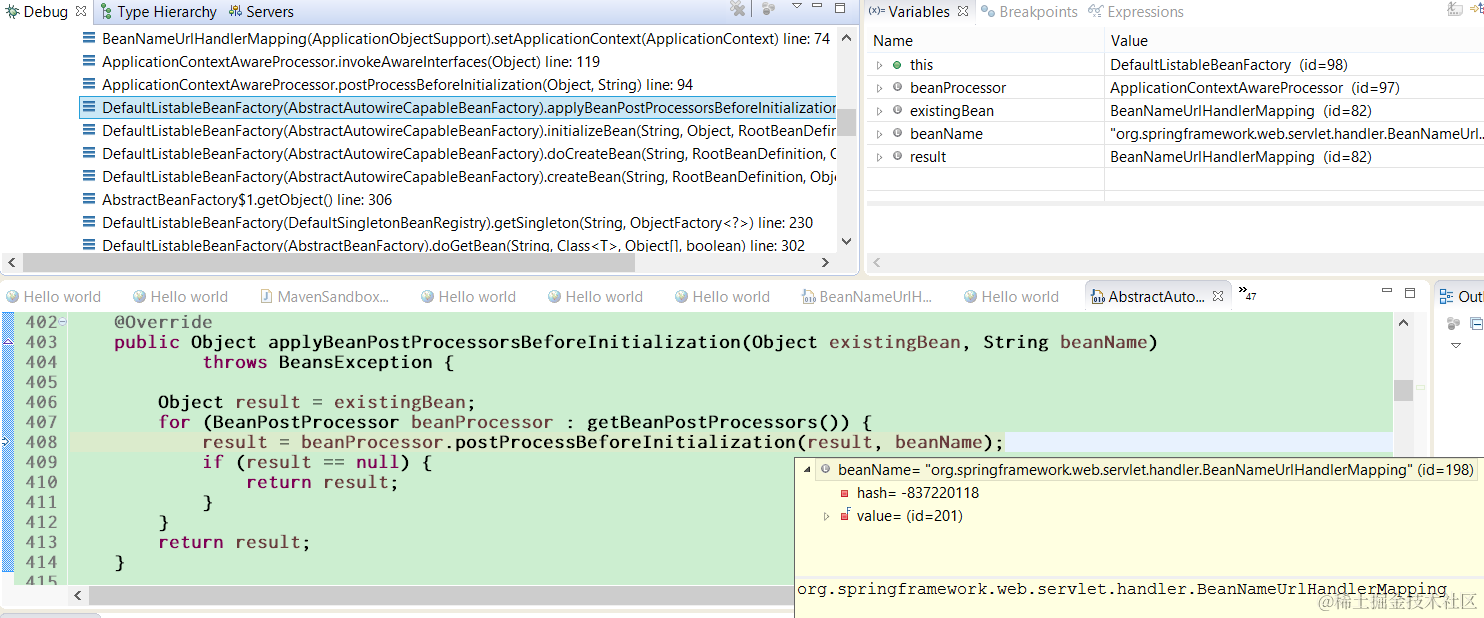Click stack frame icon for getSingleton line 230
This screenshot has height=618, width=1484.
click(90, 223)
